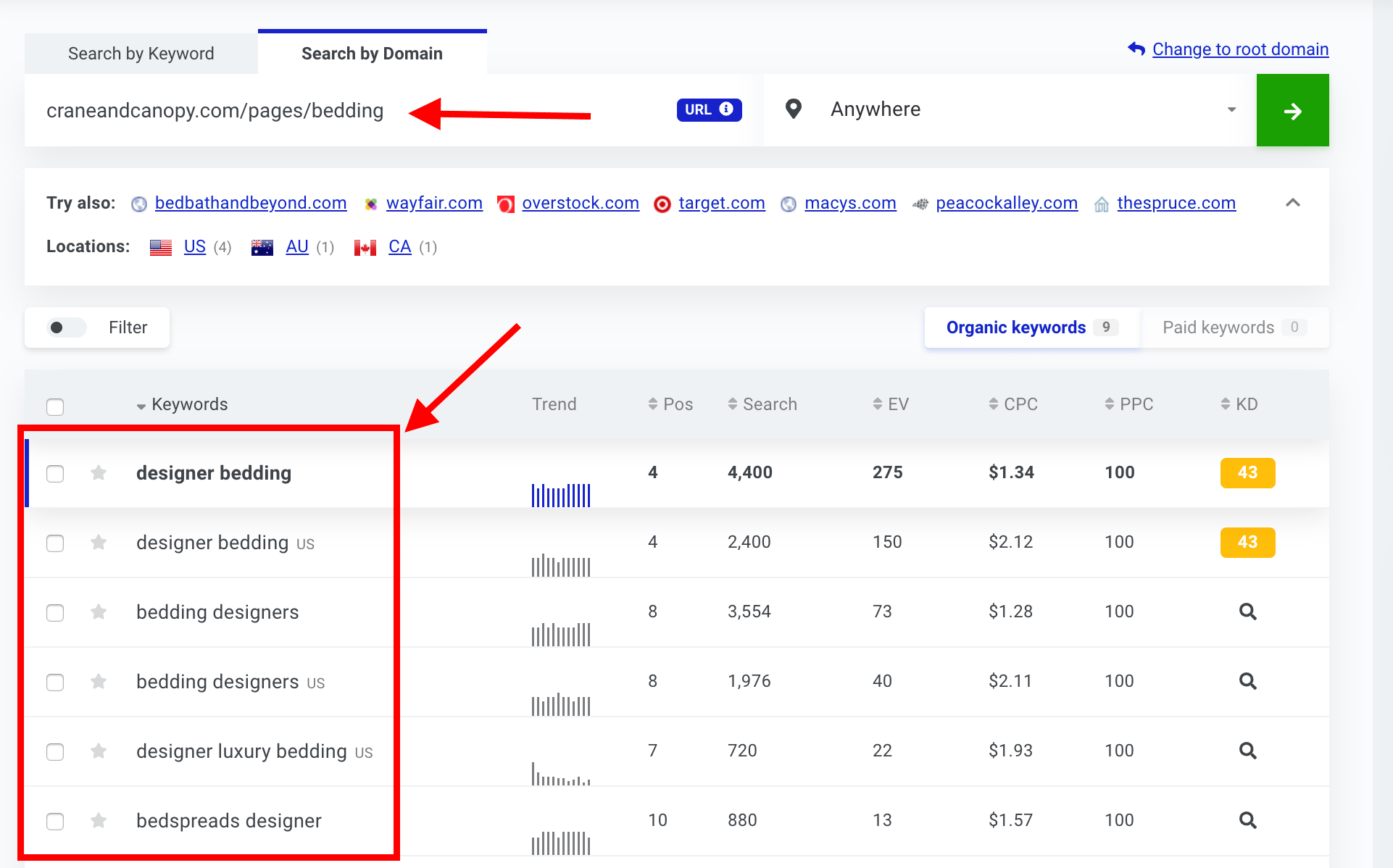Click the Change to root domain link

coord(1239,49)
